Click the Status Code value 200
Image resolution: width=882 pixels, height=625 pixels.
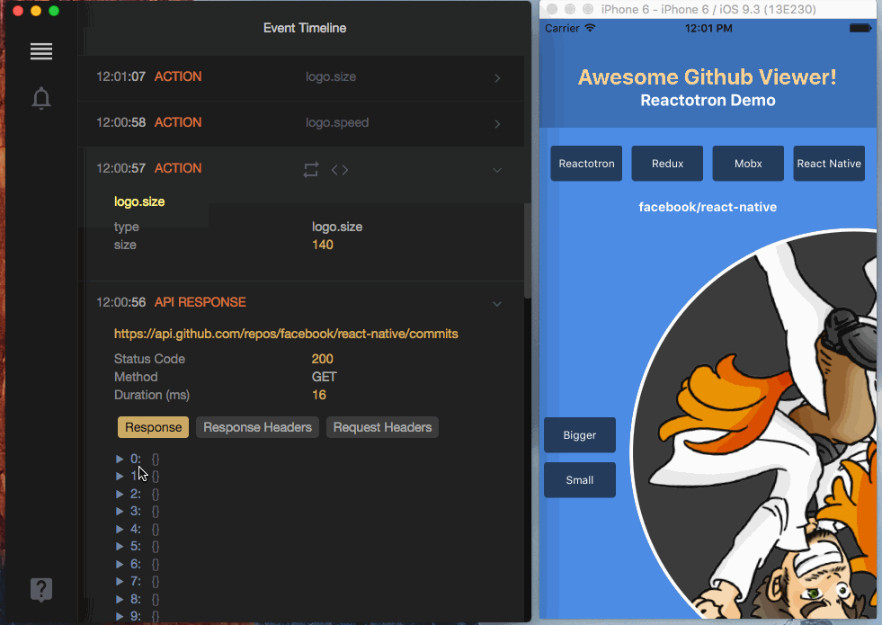[x=322, y=359]
